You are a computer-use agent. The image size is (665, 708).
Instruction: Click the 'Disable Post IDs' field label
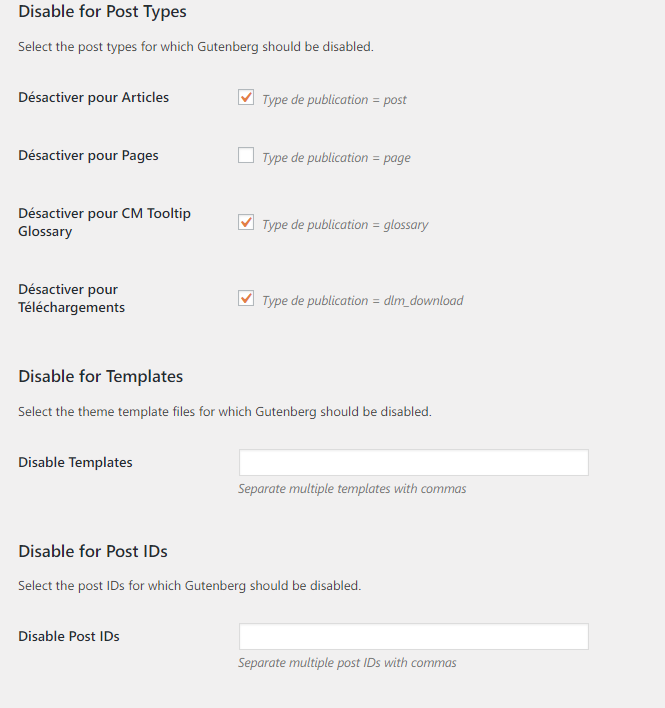(x=69, y=637)
